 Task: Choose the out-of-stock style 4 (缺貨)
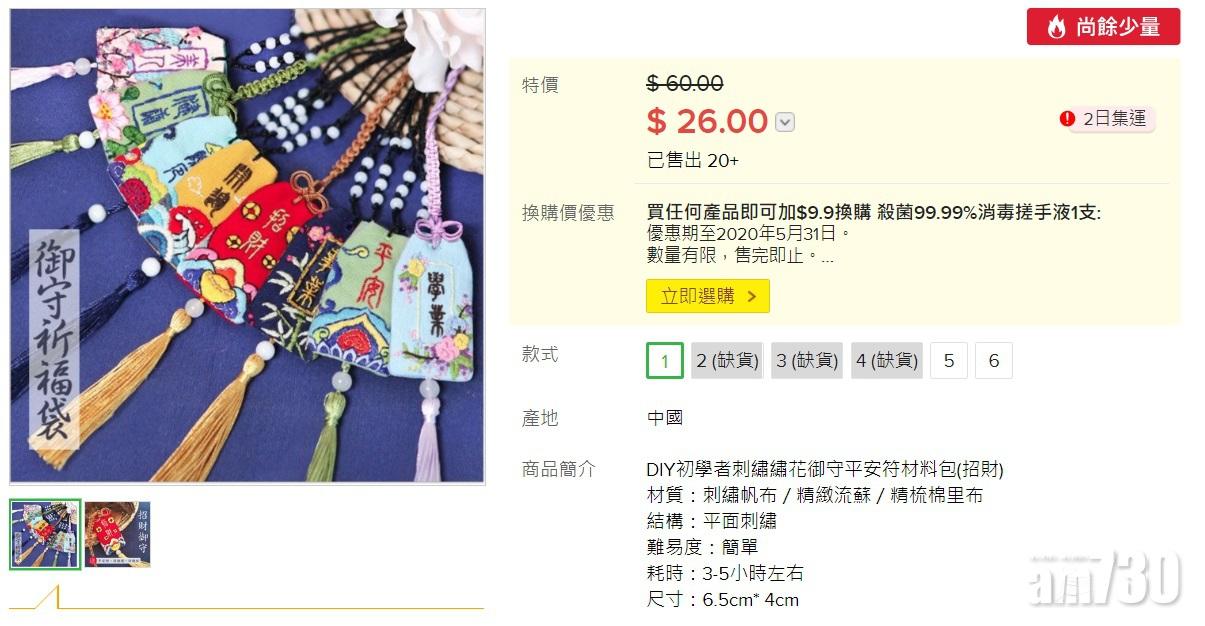pos(887,361)
